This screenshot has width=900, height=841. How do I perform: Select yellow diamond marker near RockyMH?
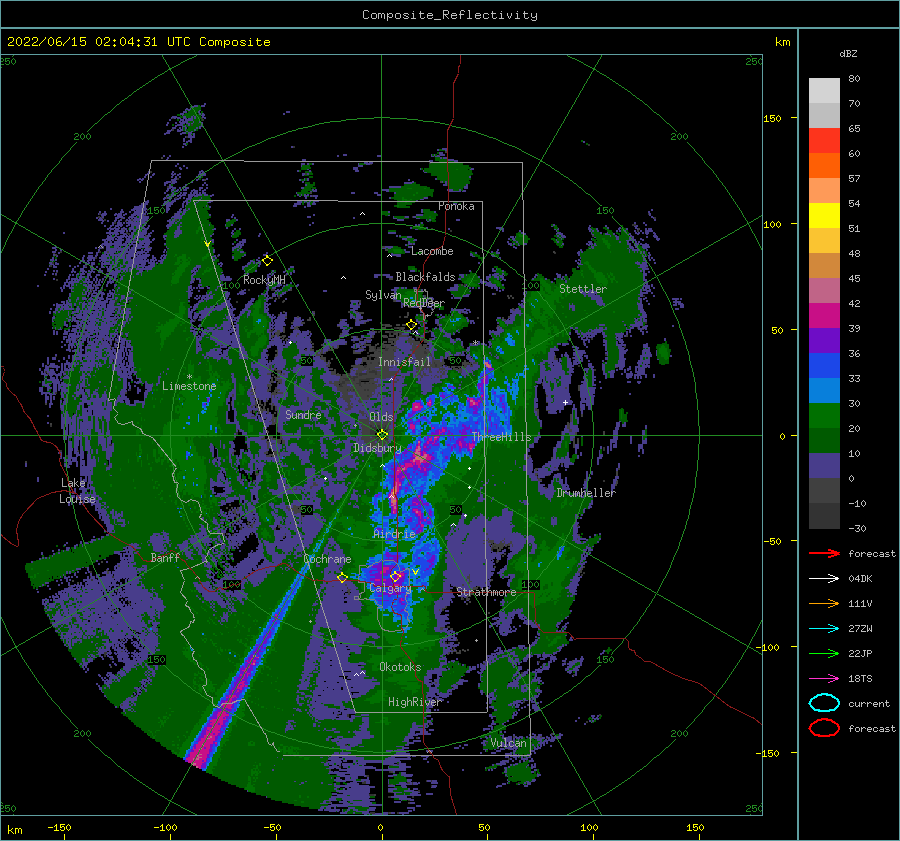pos(267,261)
